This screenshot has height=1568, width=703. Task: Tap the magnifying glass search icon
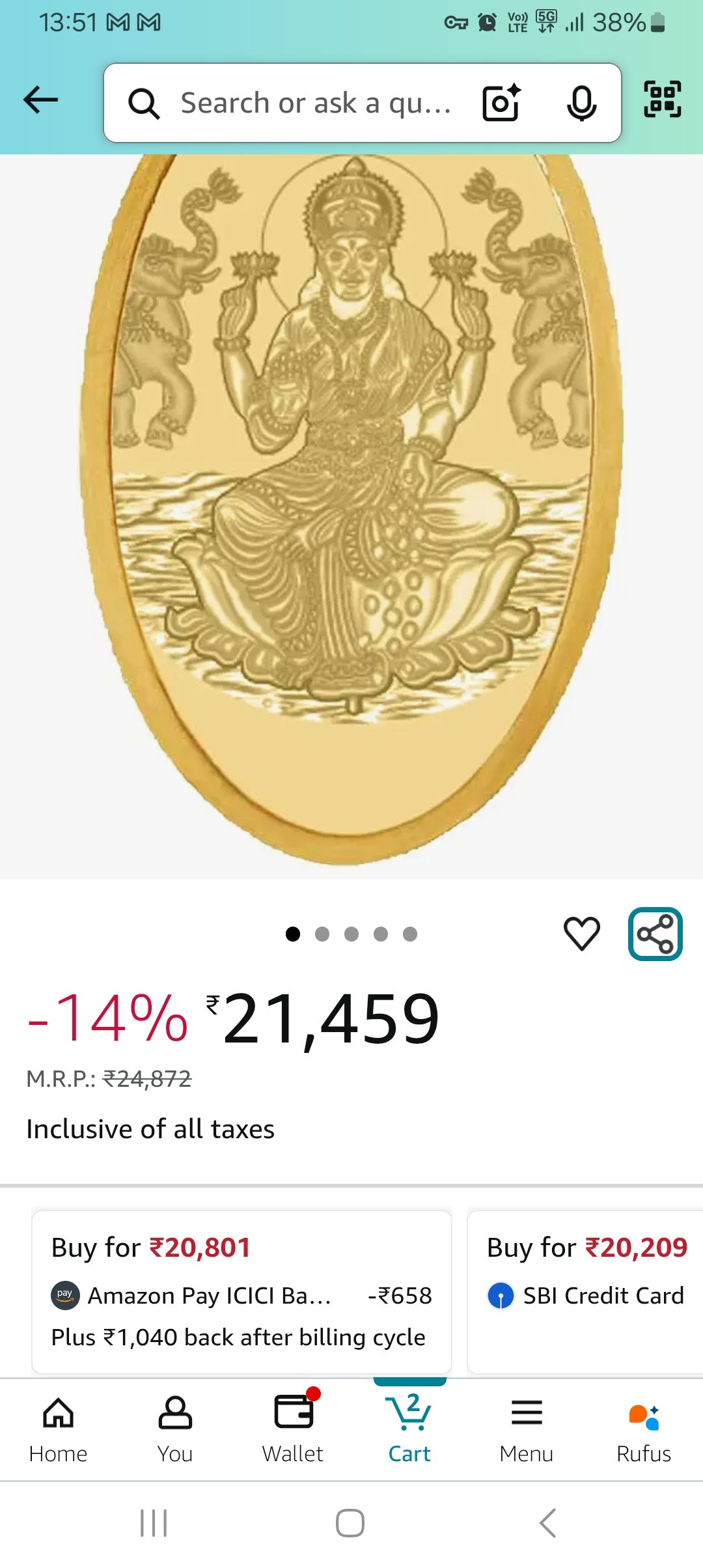tap(144, 104)
